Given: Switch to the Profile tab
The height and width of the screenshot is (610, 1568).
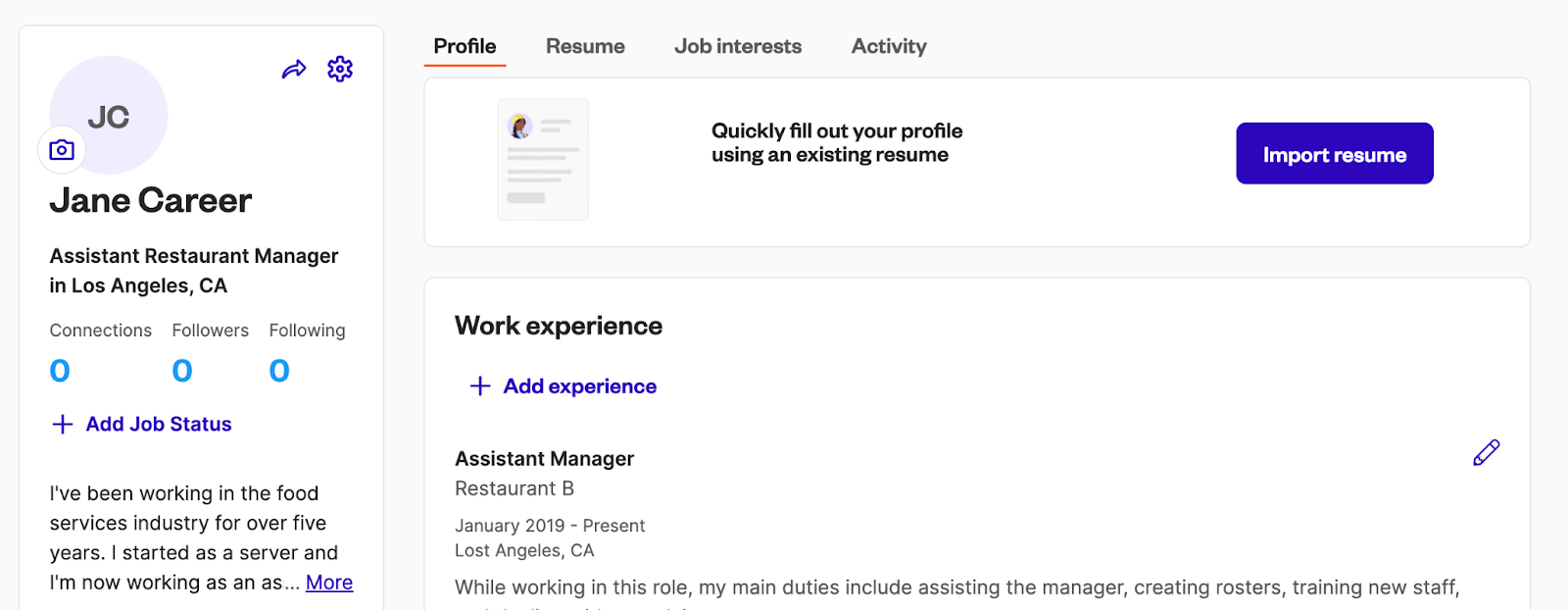Looking at the screenshot, I should 465,46.
